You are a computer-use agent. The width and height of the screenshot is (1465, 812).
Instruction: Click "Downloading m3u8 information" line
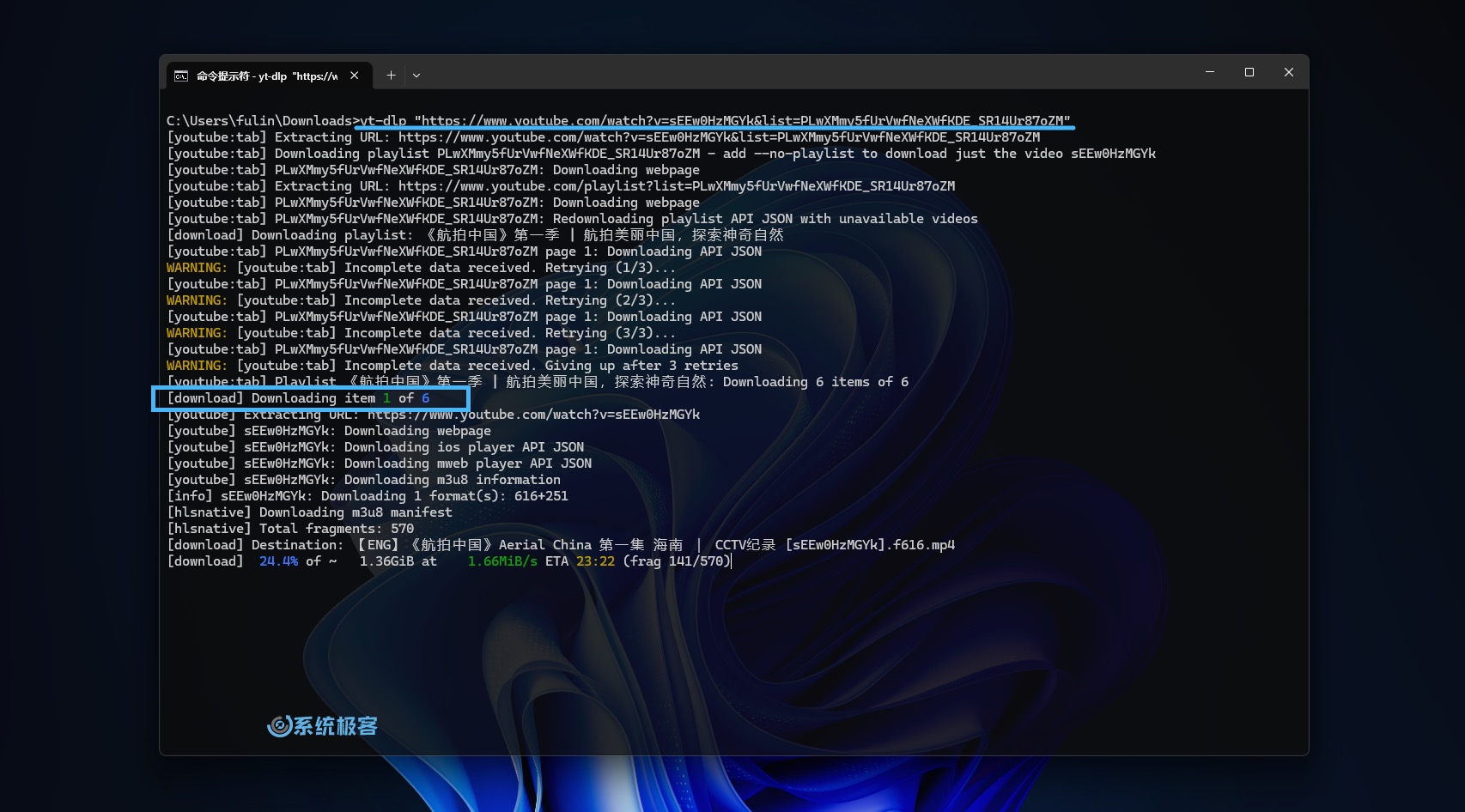tap(363, 480)
